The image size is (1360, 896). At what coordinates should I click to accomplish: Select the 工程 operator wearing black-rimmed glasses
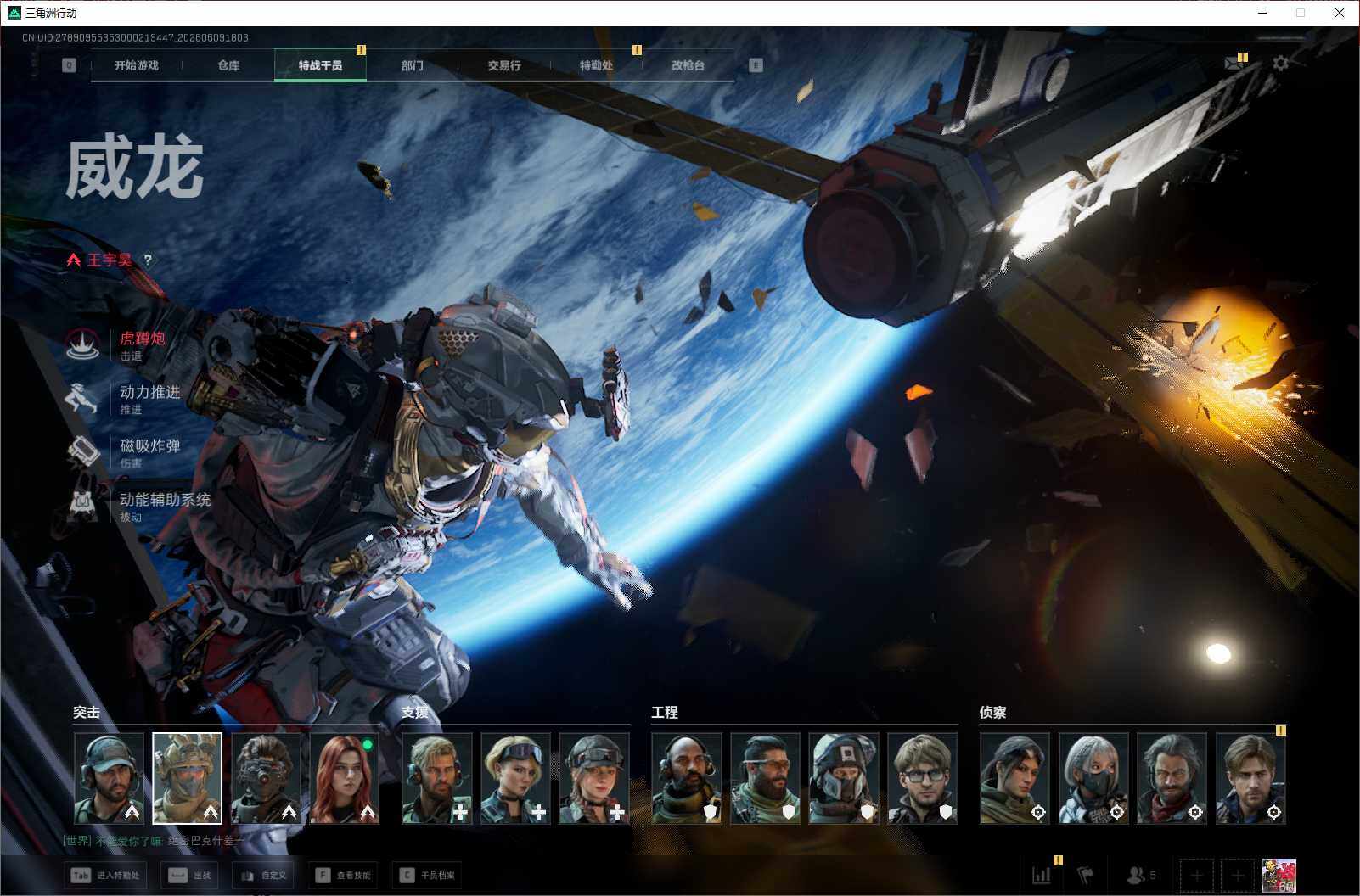[923, 778]
